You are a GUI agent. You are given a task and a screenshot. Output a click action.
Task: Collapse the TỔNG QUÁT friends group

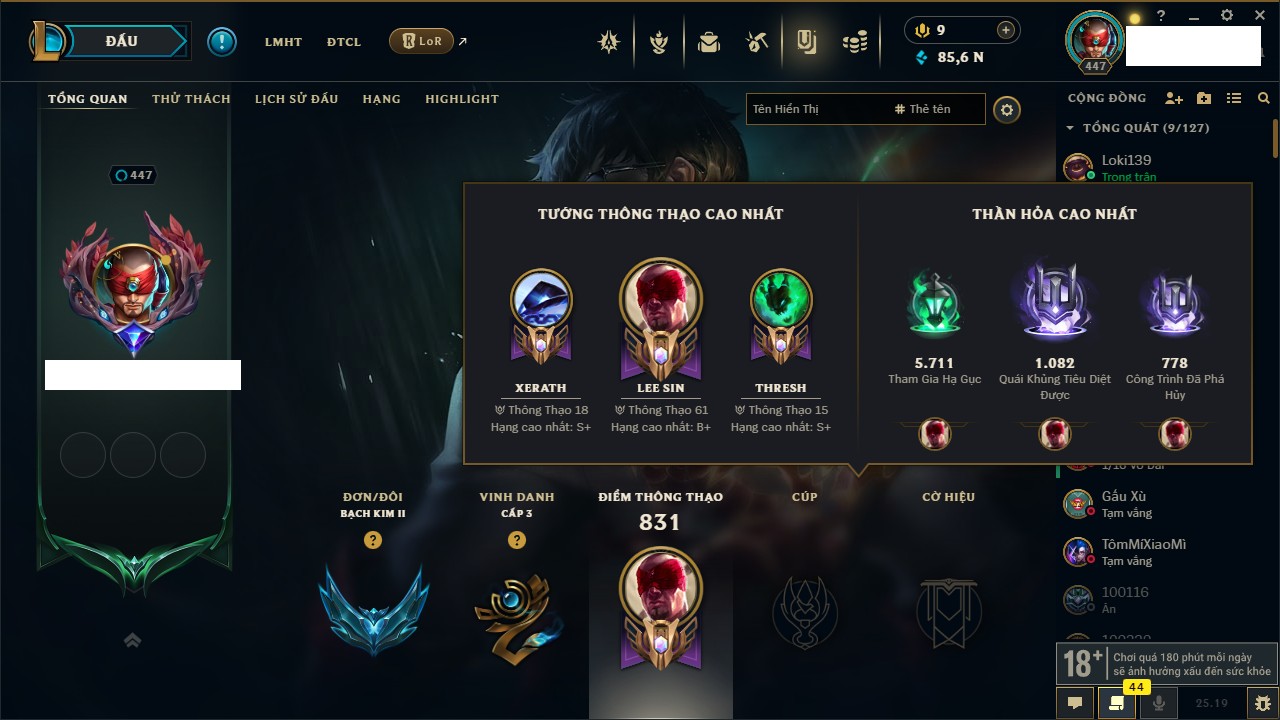point(1070,128)
